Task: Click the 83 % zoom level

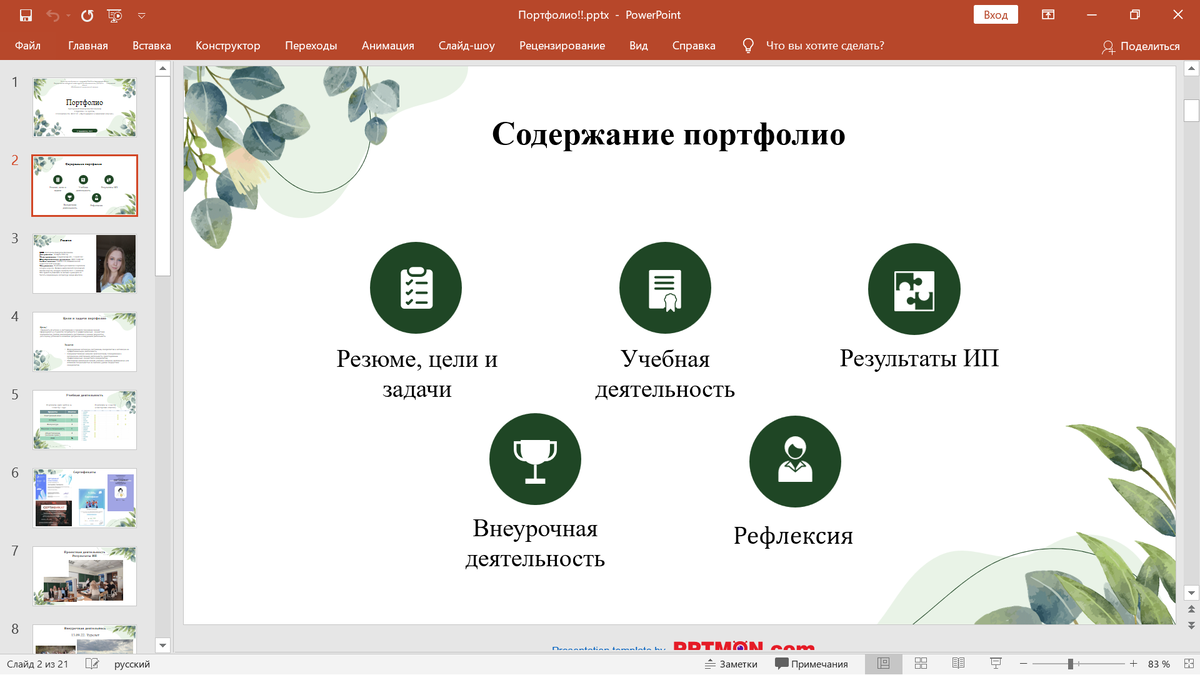Action: point(1158,664)
